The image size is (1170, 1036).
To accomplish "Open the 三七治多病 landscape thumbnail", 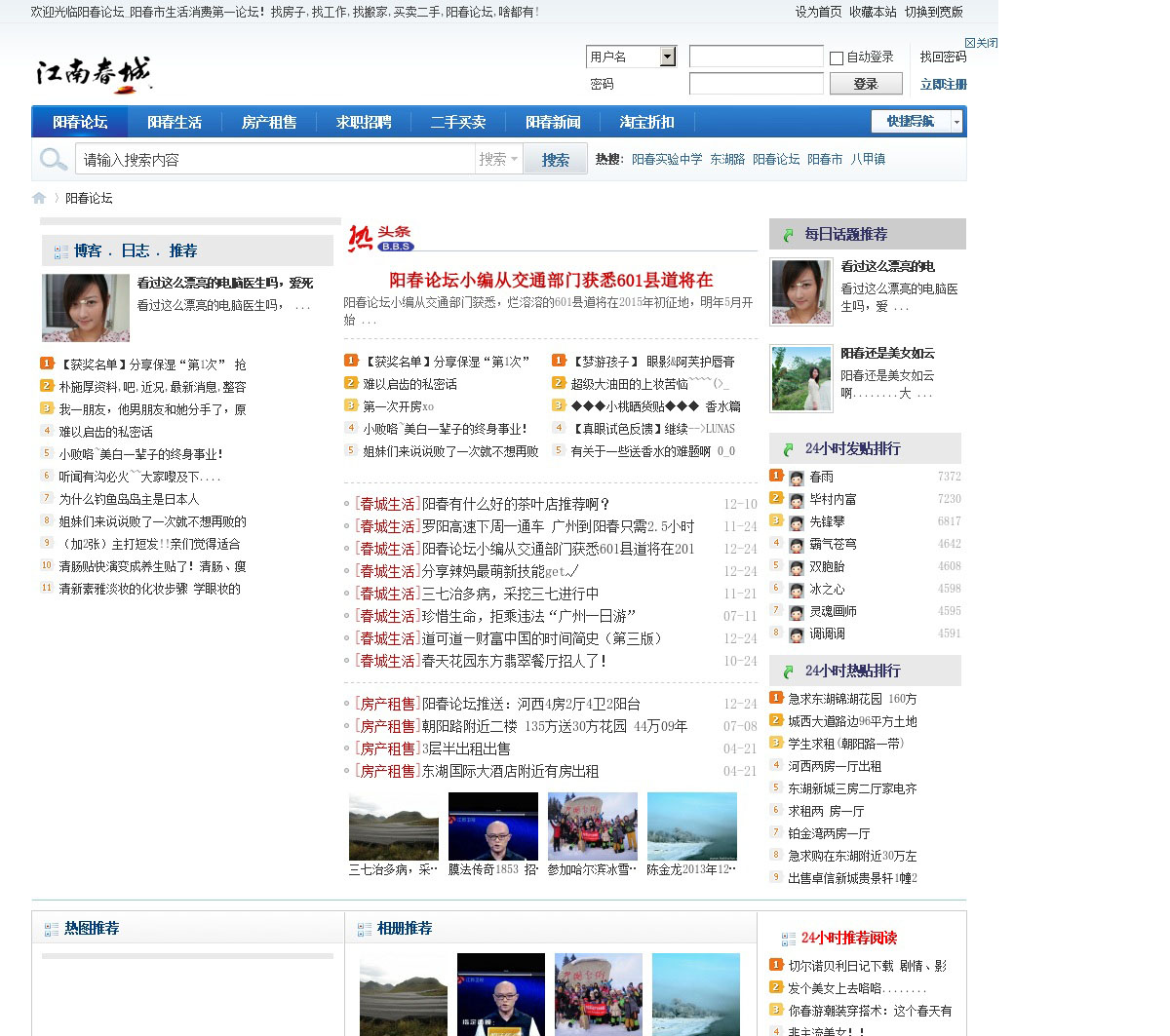I will pyautogui.click(x=393, y=825).
